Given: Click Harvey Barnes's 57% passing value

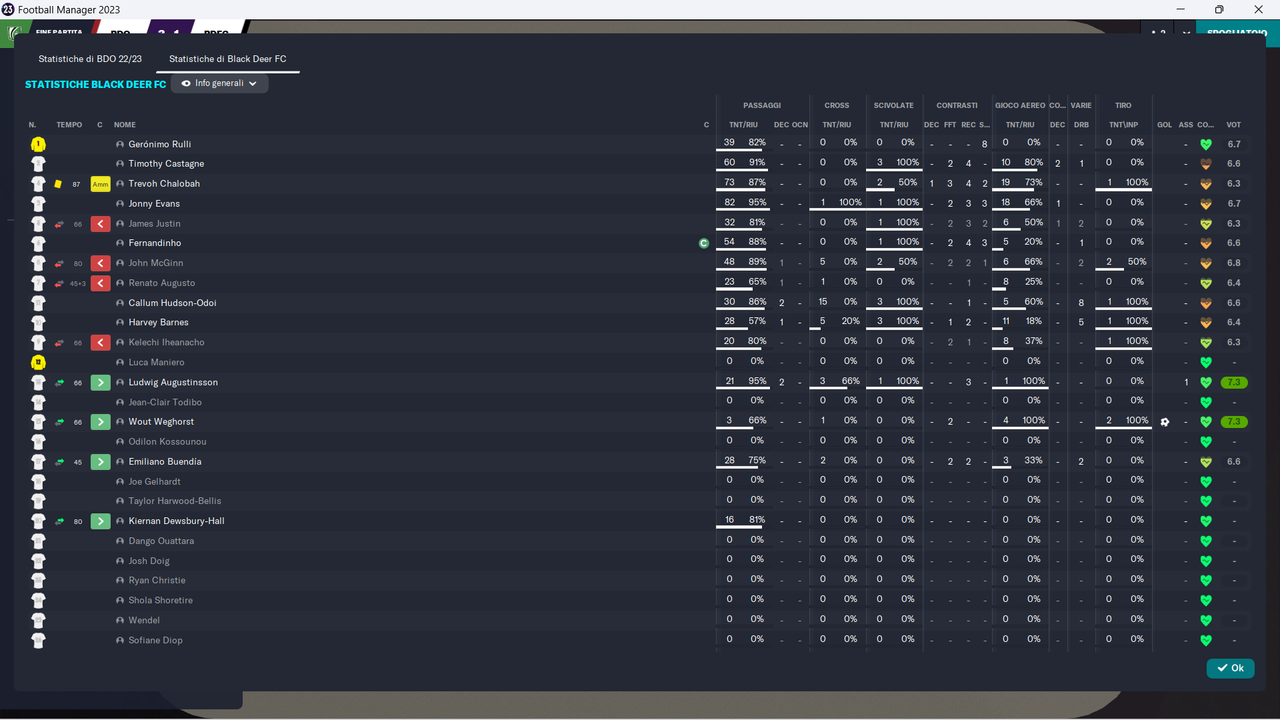Looking at the screenshot, I should coord(757,322).
